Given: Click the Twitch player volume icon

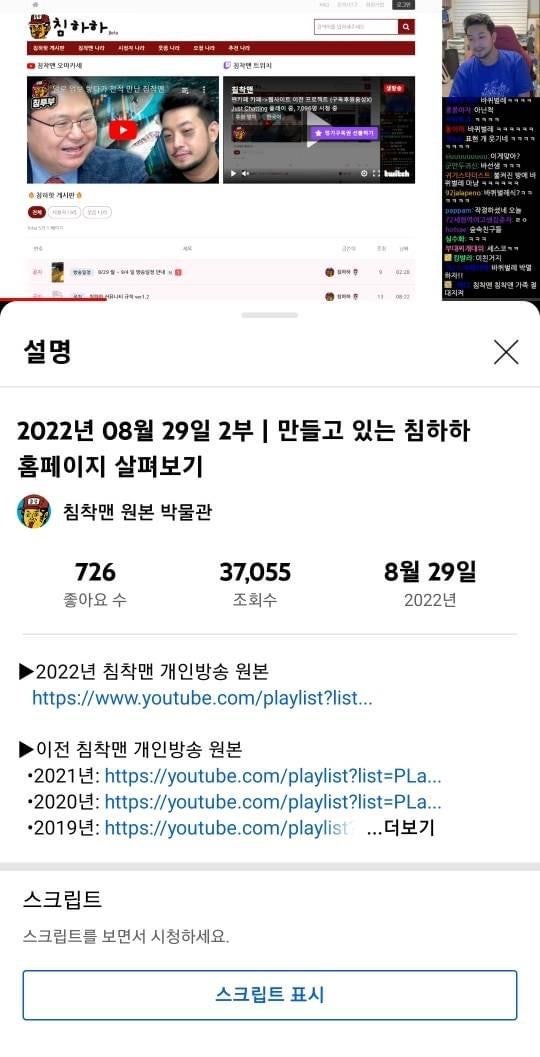Looking at the screenshot, I should 245,174.
